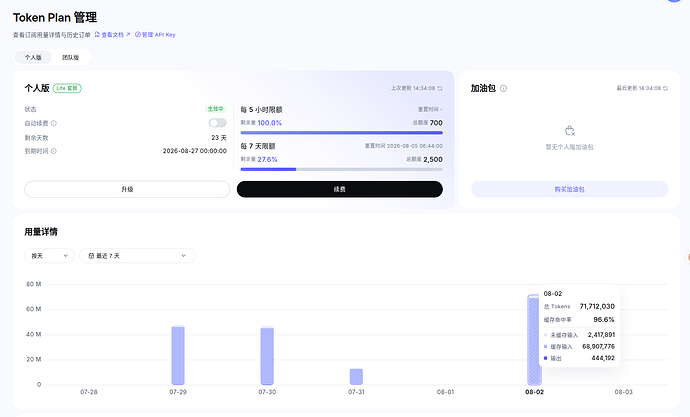Click the 07-29 usage bar
The image size is (690, 417).
[x=178, y=355]
